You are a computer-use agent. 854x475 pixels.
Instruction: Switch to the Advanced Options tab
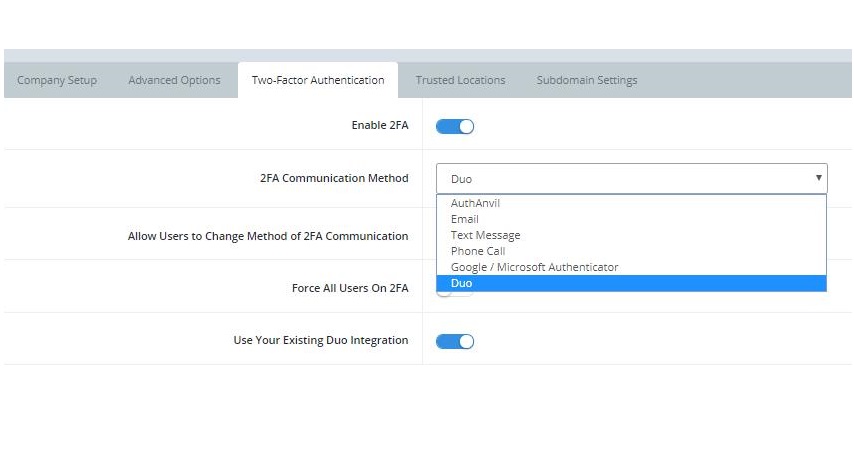click(174, 80)
